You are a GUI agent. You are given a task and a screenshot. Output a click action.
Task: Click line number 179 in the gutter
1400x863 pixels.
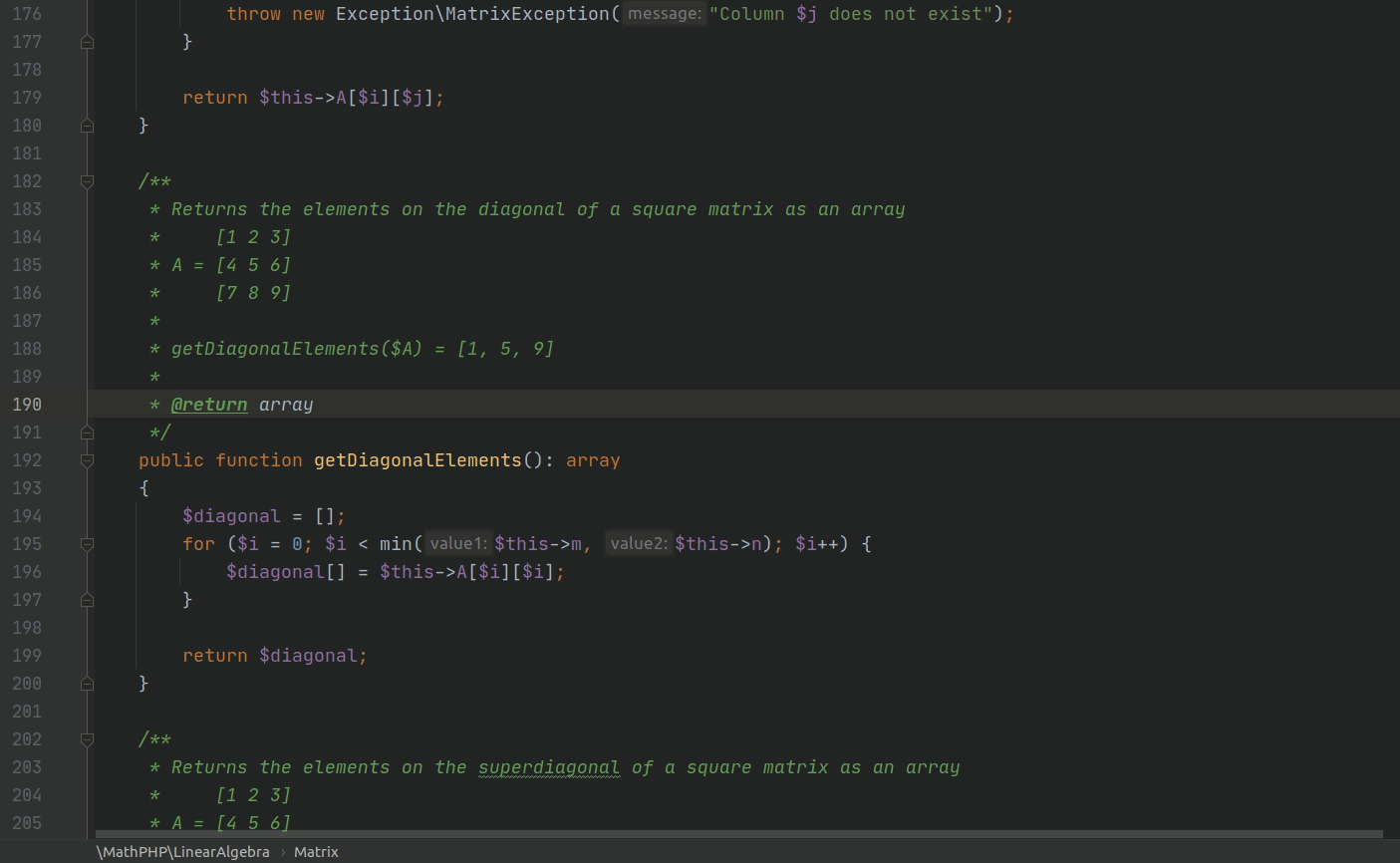click(27, 98)
